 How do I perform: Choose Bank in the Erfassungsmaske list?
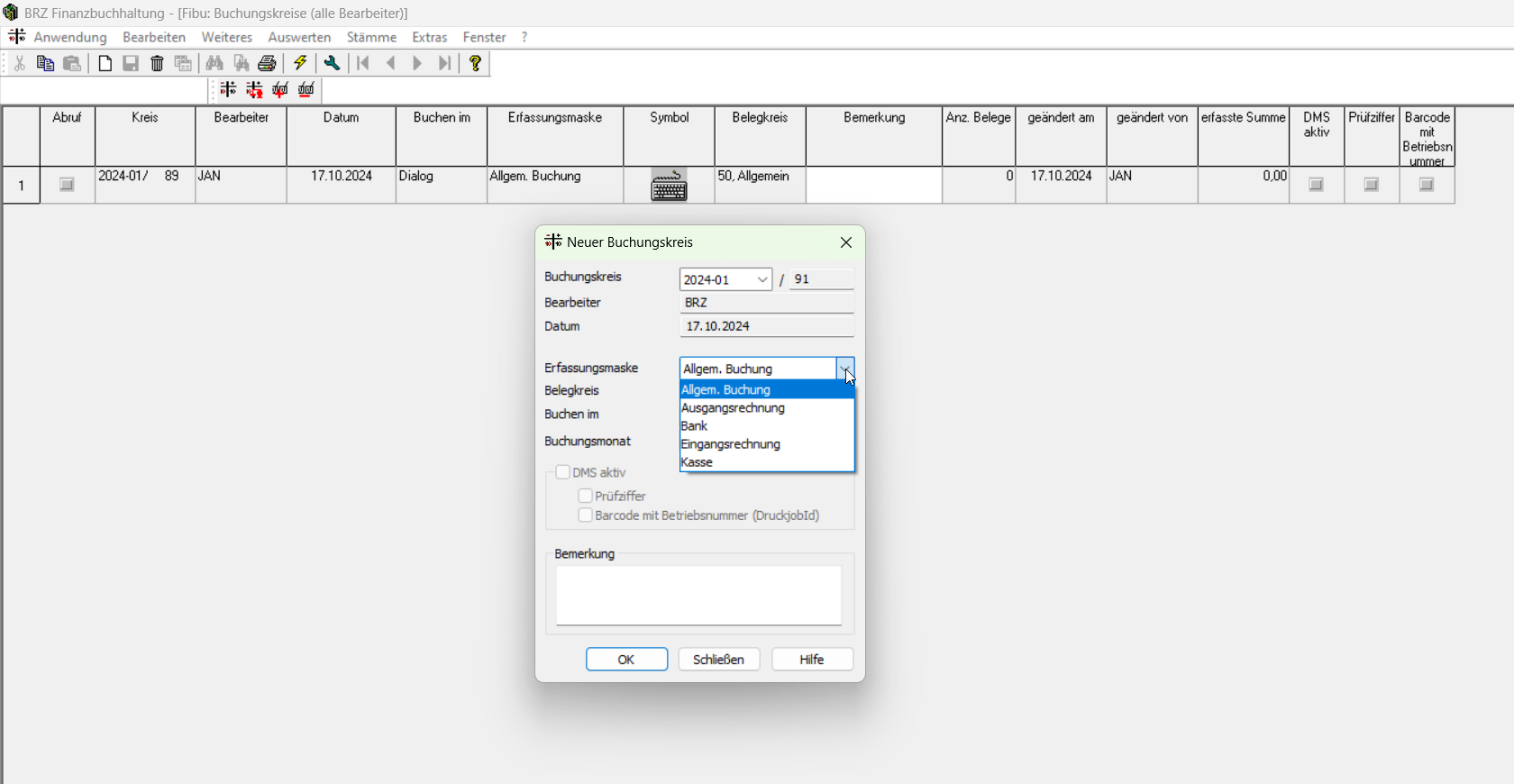pyautogui.click(x=767, y=426)
